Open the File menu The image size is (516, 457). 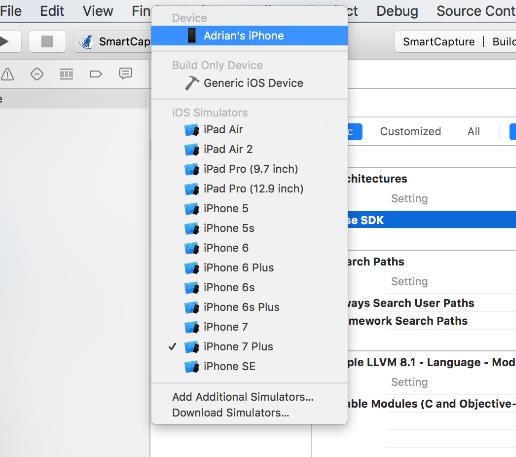click(x=11, y=11)
